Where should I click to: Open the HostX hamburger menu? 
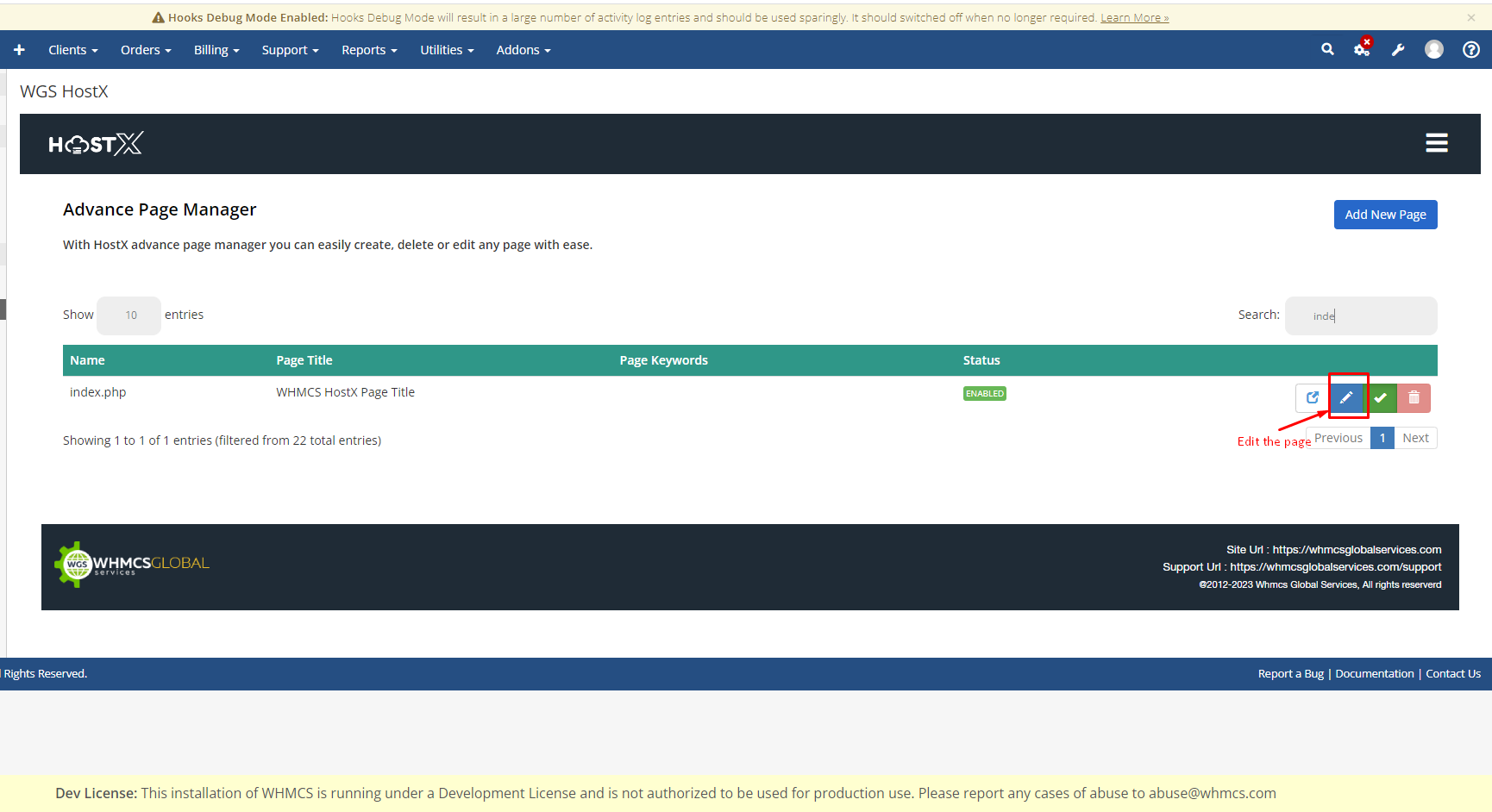pyautogui.click(x=1437, y=143)
